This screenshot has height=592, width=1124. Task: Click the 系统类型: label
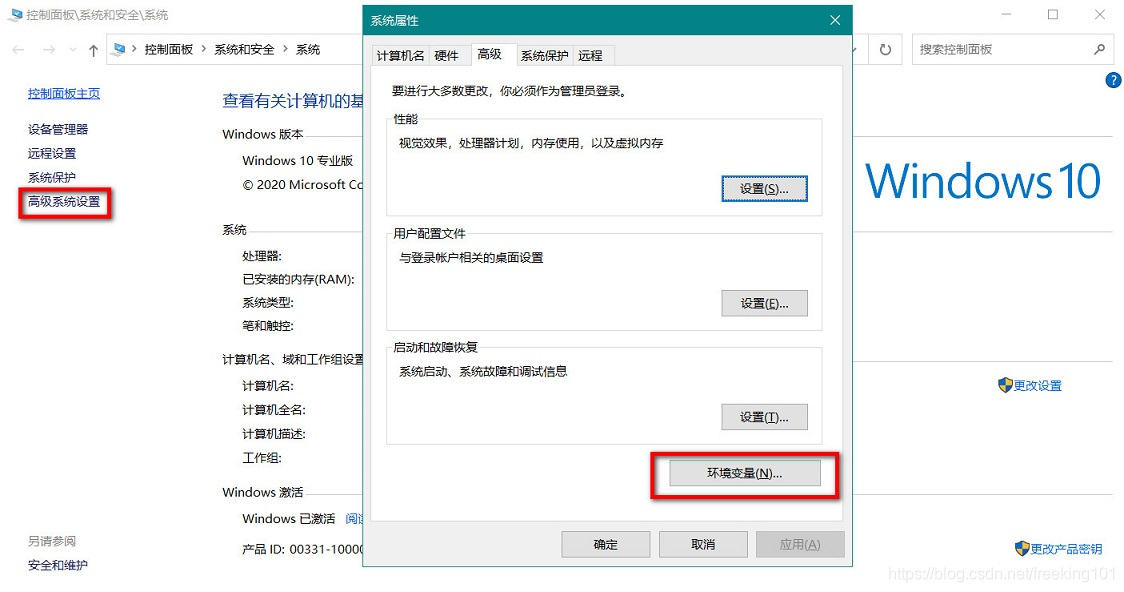268,302
